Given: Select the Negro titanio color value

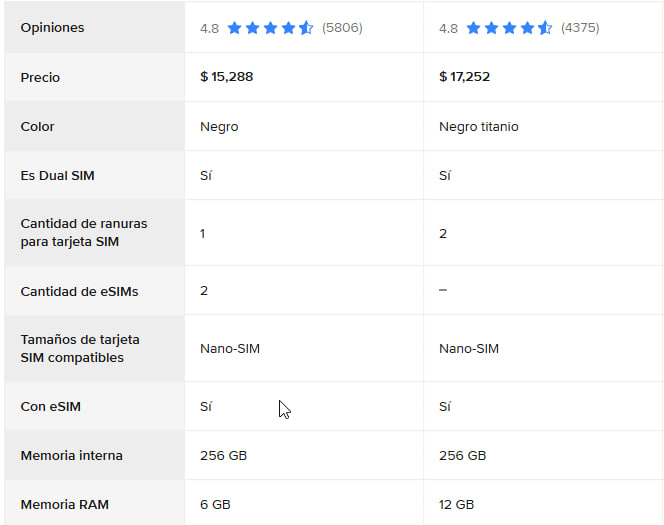Looking at the screenshot, I should point(479,127).
